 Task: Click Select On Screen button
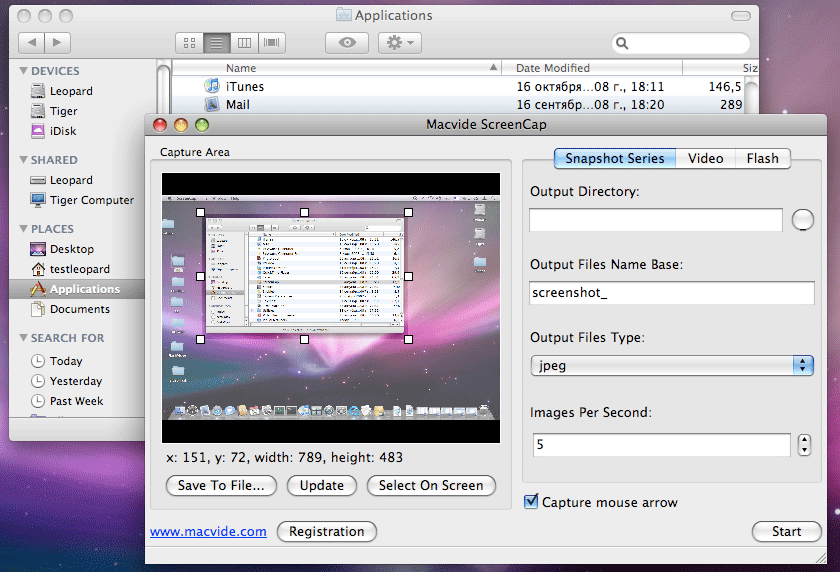coord(431,485)
